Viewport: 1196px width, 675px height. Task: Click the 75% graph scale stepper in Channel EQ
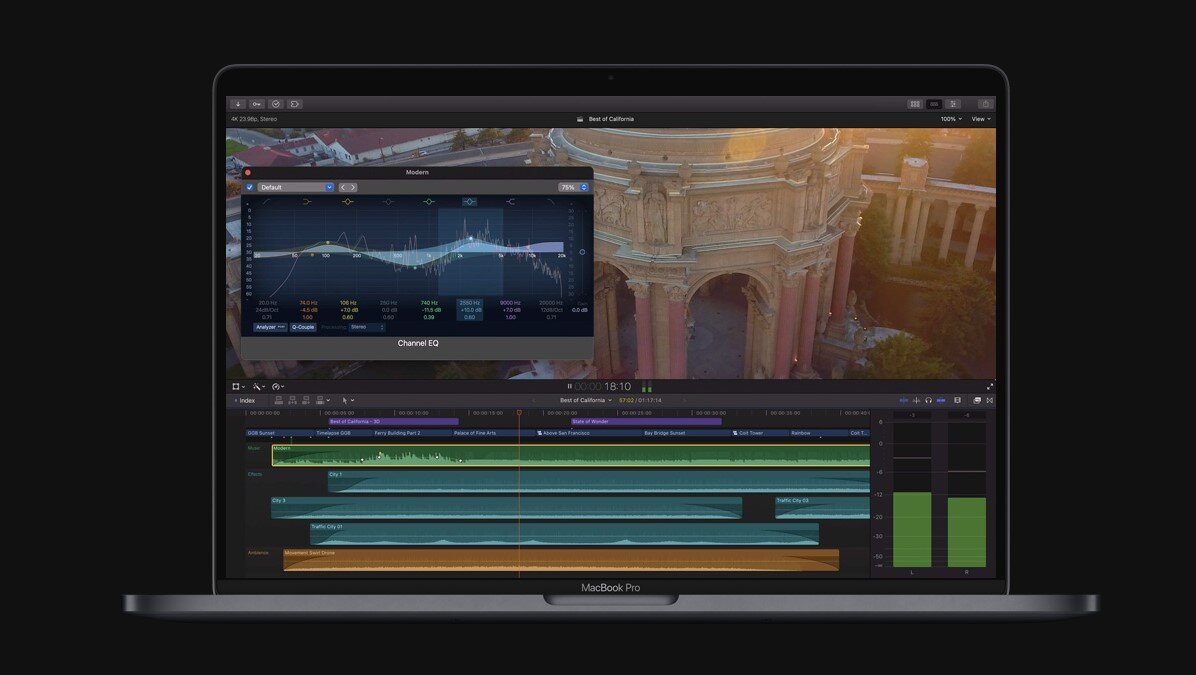[x=583, y=188]
